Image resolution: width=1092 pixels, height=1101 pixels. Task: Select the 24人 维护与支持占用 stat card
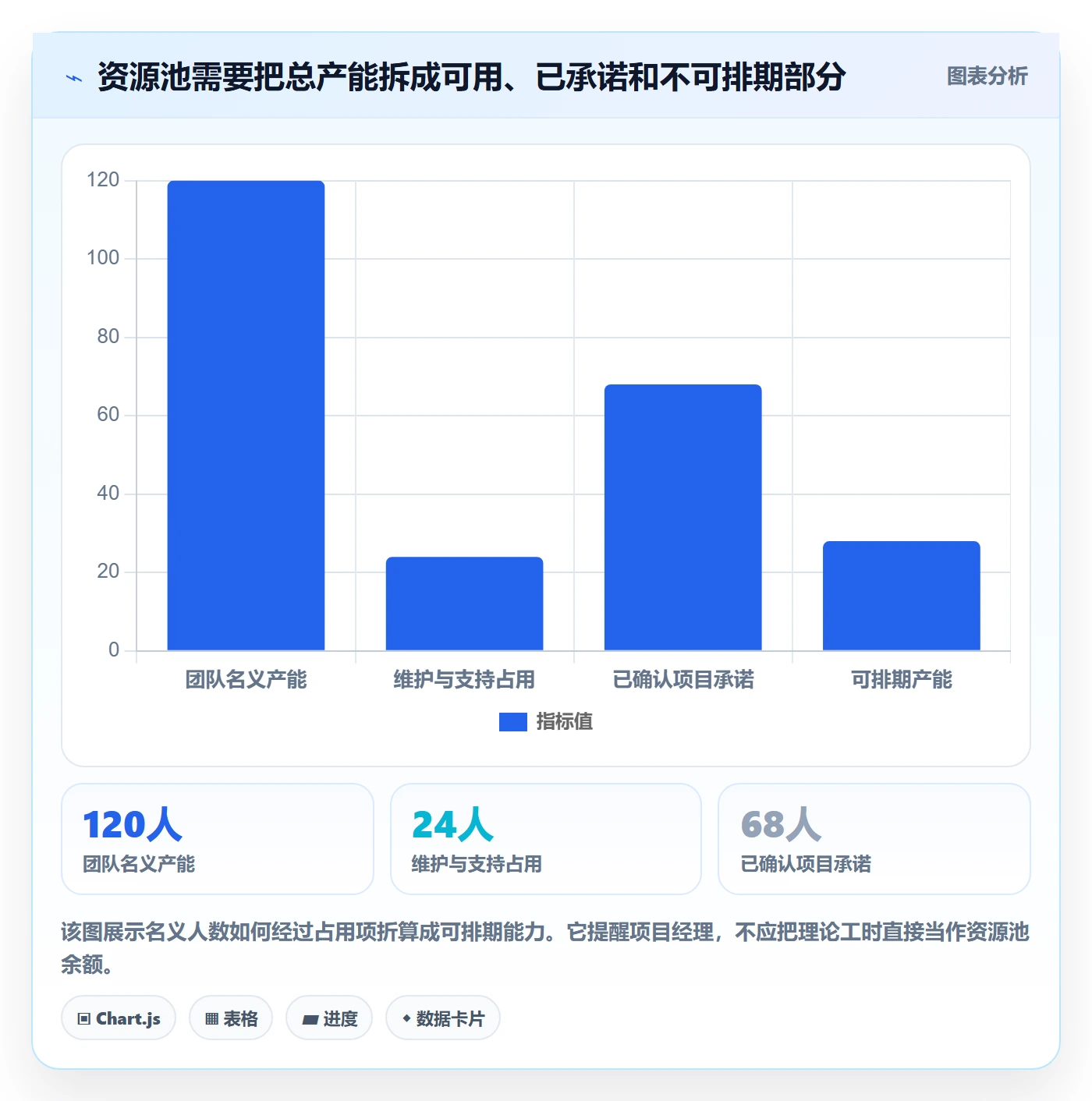click(x=546, y=839)
